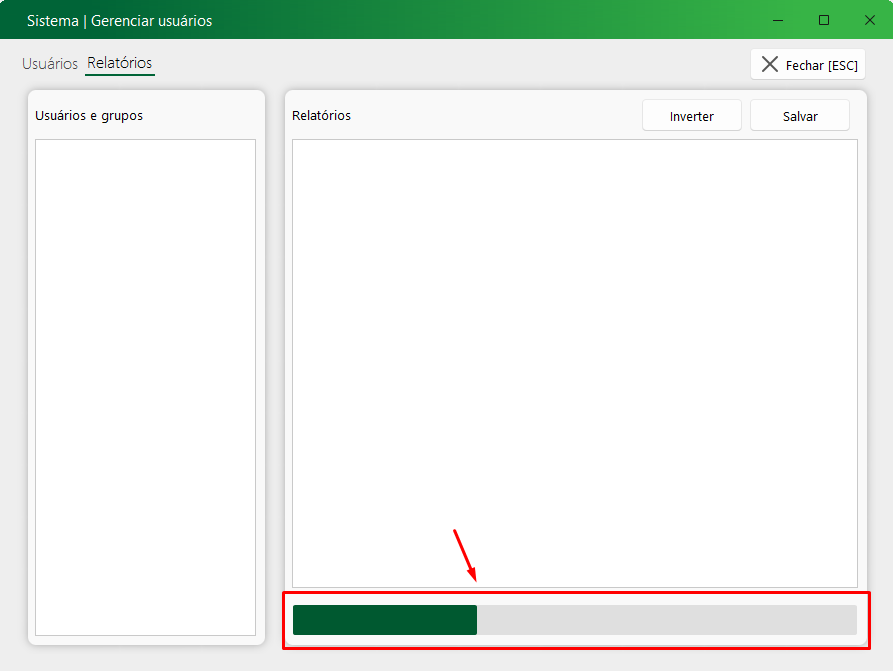Click the green underline beneath the Relatórios tab
Image resolution: width=893 pixels, height=671 pixels.
(119, 75)
